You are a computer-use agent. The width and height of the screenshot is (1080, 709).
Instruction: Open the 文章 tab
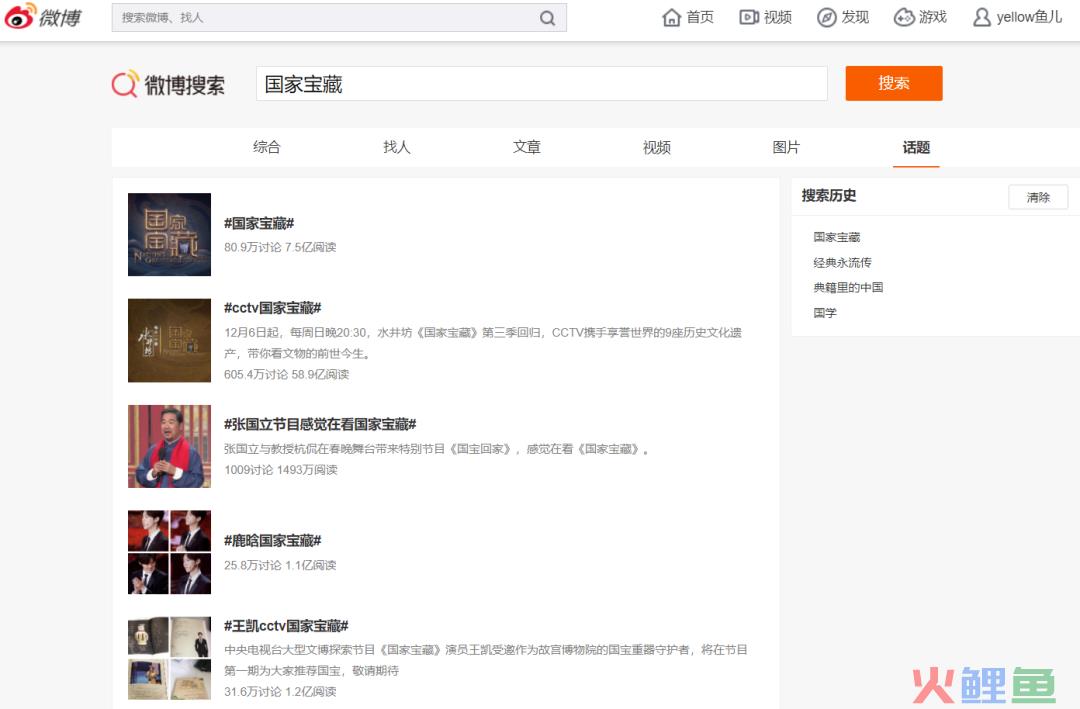tap(527, 147)
